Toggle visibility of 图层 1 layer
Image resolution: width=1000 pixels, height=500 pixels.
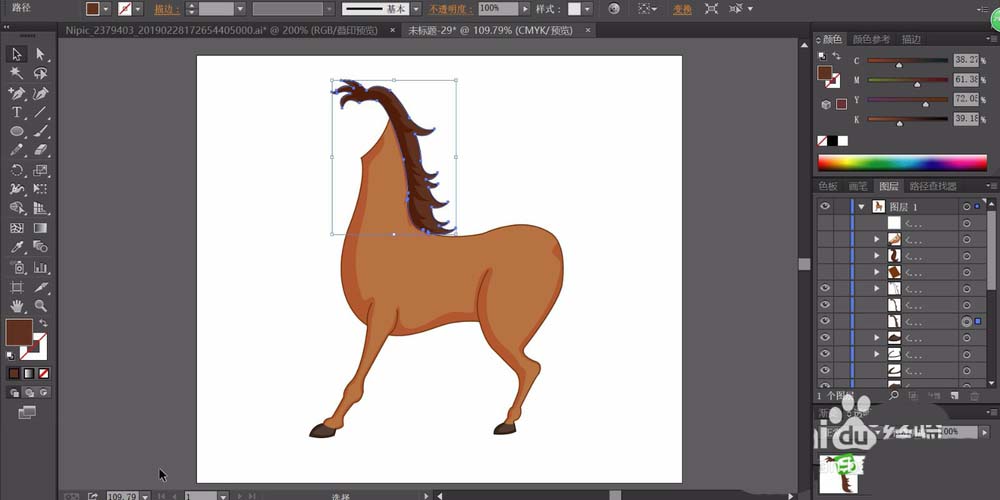tap(825, 206)
